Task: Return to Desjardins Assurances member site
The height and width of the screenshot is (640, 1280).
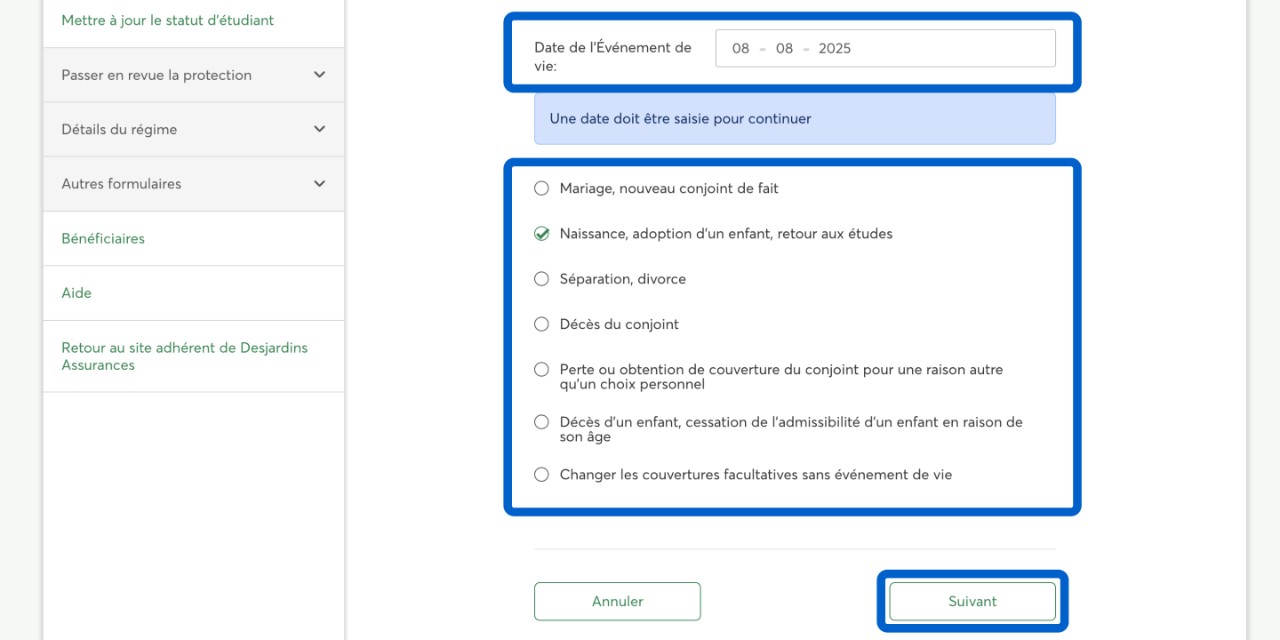Action: 184,356
